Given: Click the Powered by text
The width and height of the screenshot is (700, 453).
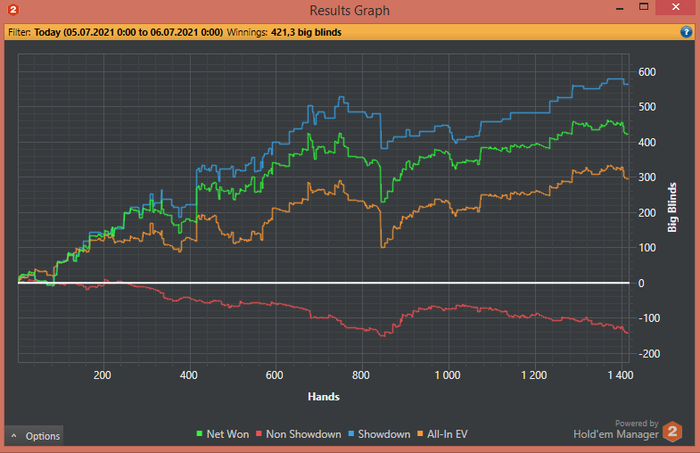Looking at the screenshot, I should [x=637, y=423].
